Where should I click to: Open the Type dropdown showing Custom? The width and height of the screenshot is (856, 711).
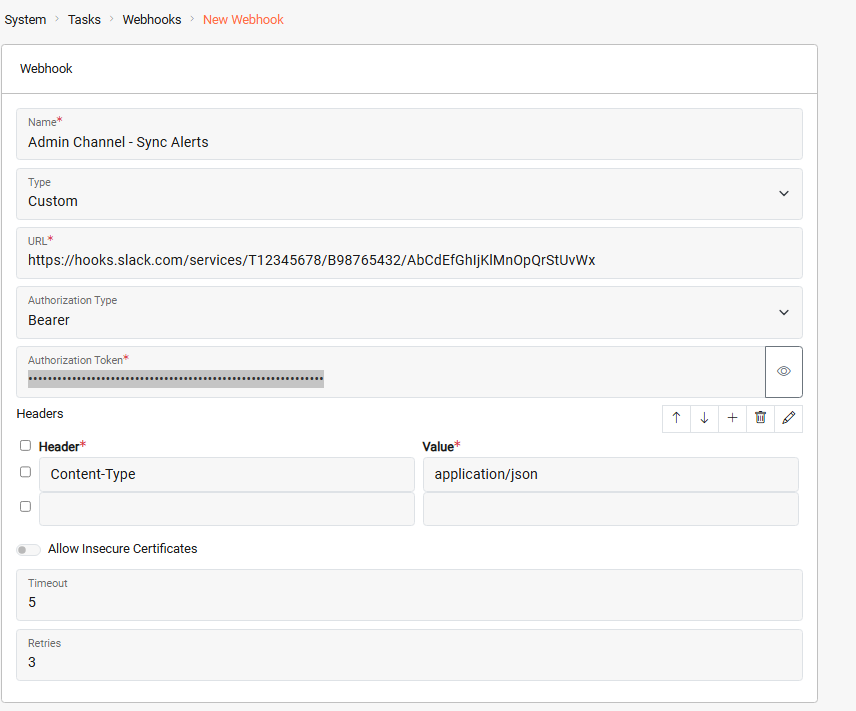click(x=784, y=194)
